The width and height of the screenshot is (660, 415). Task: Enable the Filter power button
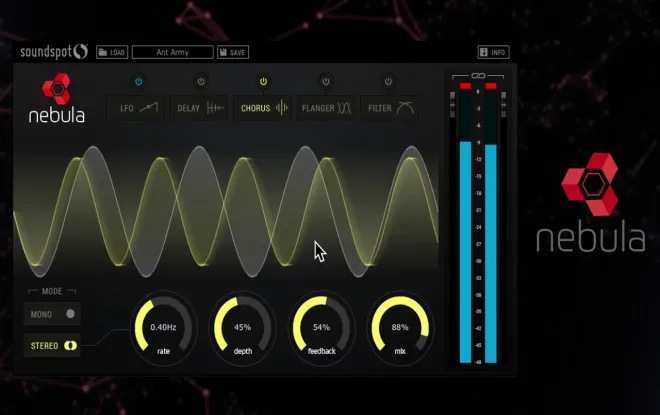point(388,81)
